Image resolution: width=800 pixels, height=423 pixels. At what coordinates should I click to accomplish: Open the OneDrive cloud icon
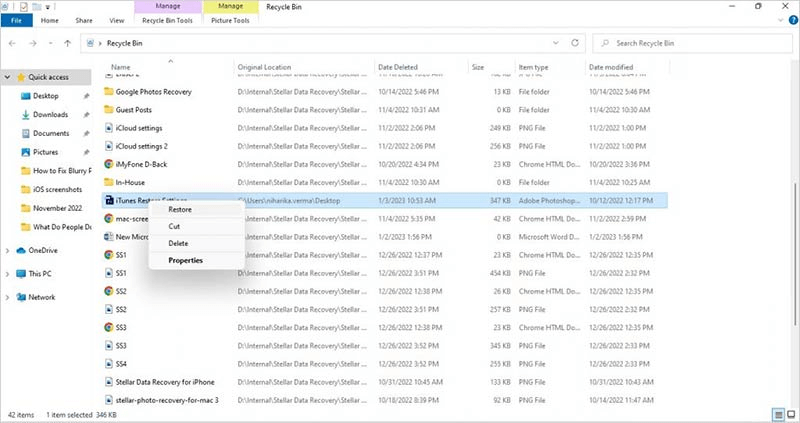point(21,251)
